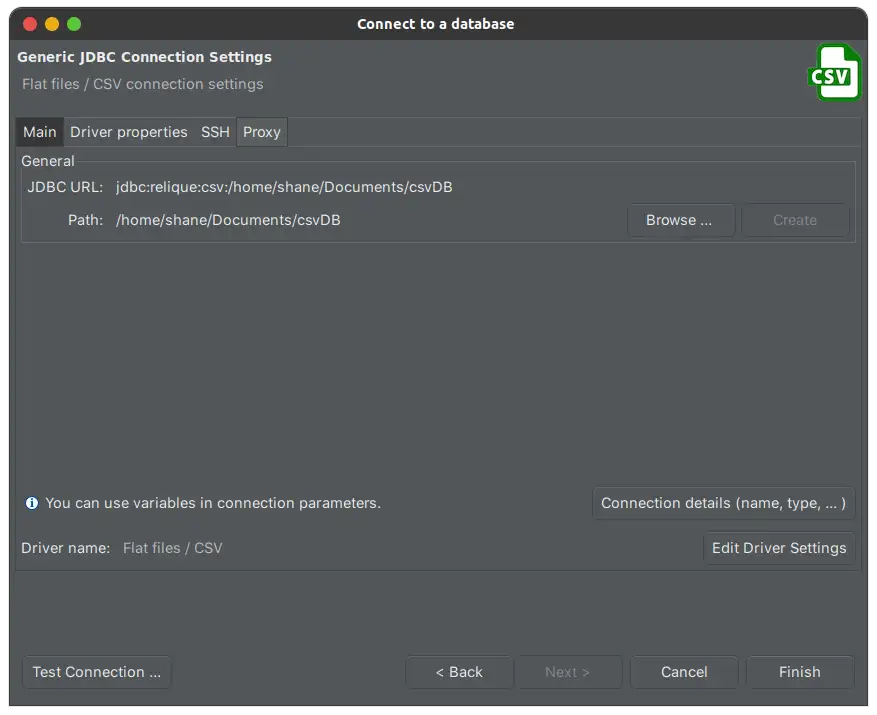Click the 'General' group label

click(x=48, y=161)
